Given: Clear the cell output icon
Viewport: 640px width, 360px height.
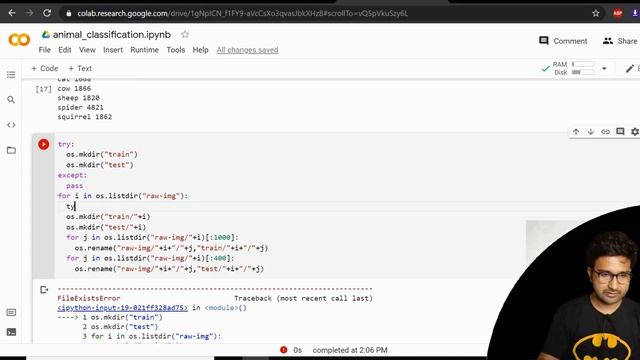Looking at the screenshot, I should tap(44, 290).
